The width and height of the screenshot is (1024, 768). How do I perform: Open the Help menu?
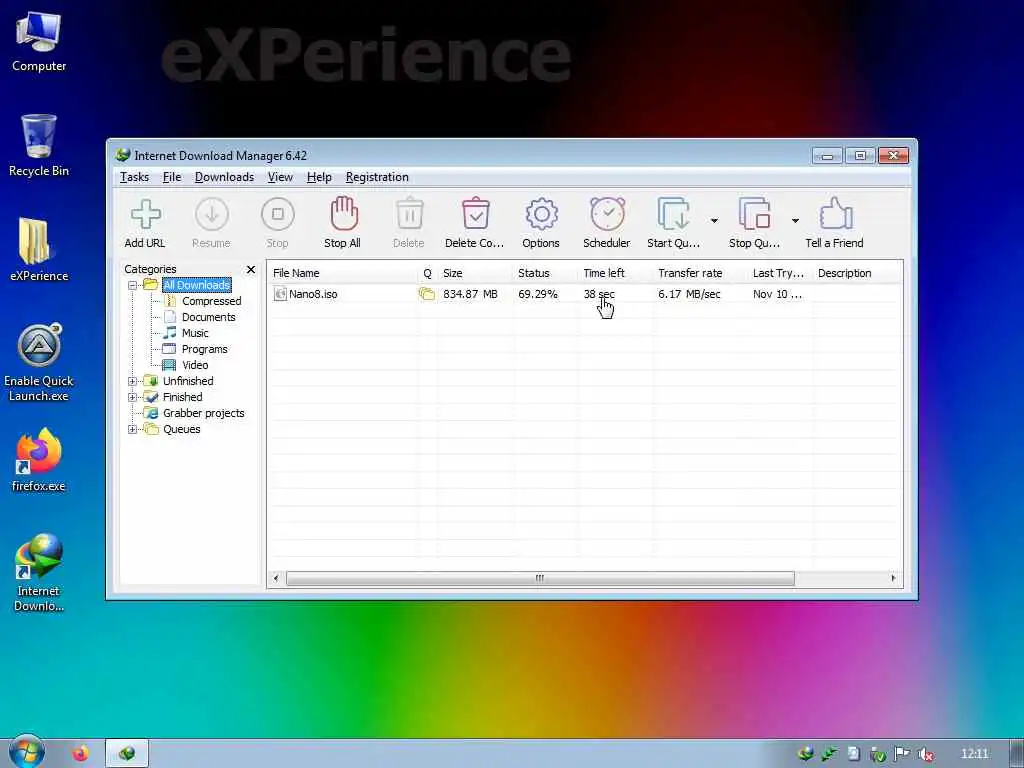(319, 177)
